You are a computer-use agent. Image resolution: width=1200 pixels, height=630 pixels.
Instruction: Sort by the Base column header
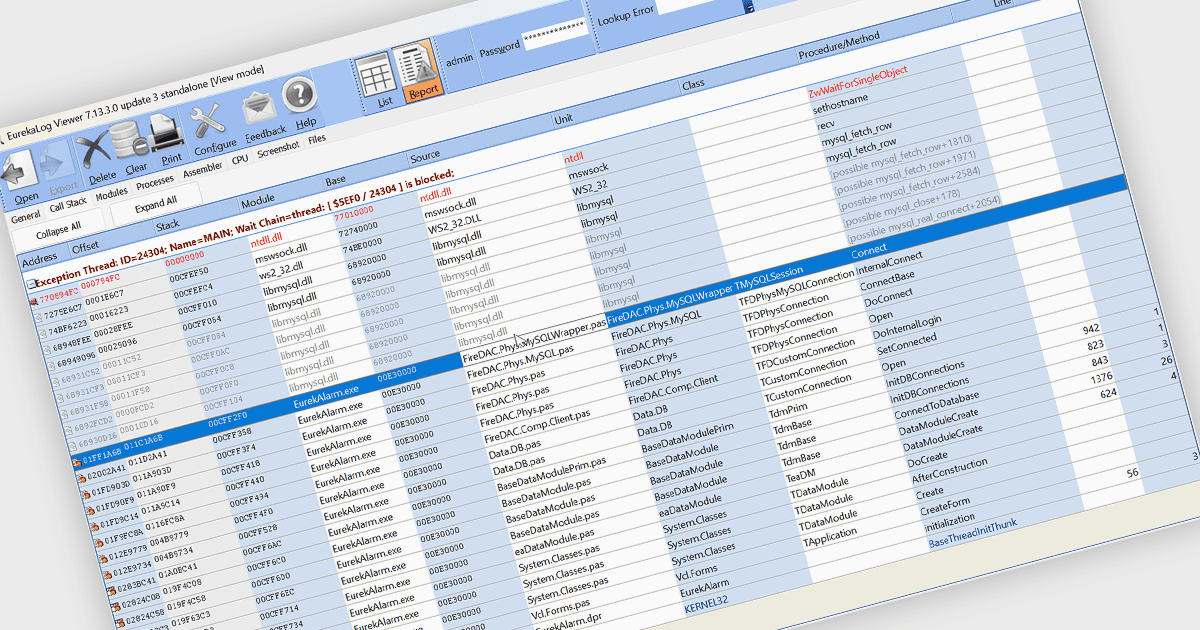[x=337, y=181]
